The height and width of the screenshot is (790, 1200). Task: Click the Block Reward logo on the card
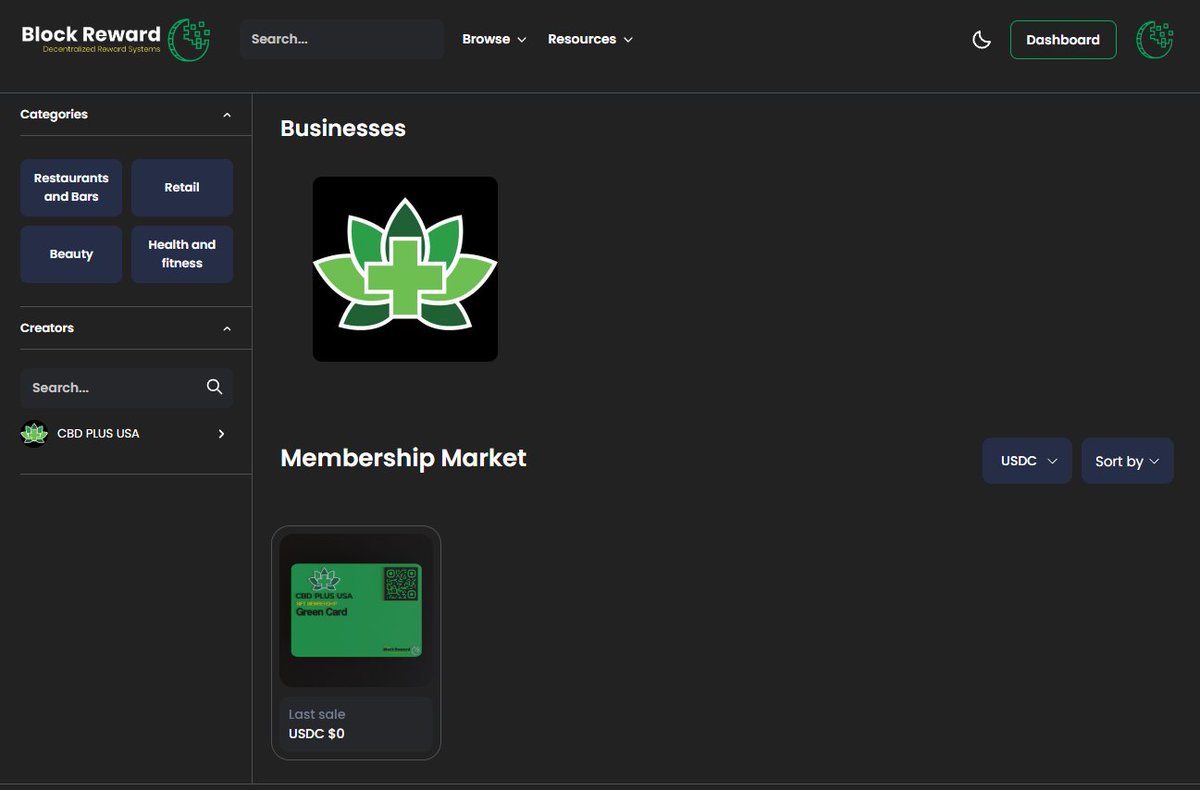coord(399,648)
